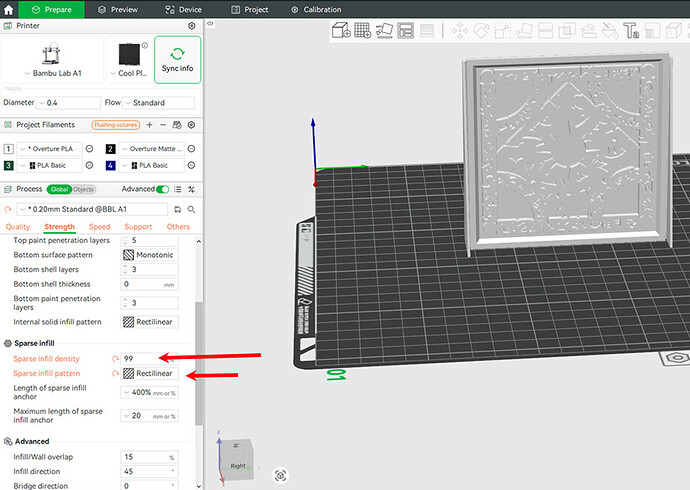
Task: Click search process settings magnifier icon
Action: 191,209
